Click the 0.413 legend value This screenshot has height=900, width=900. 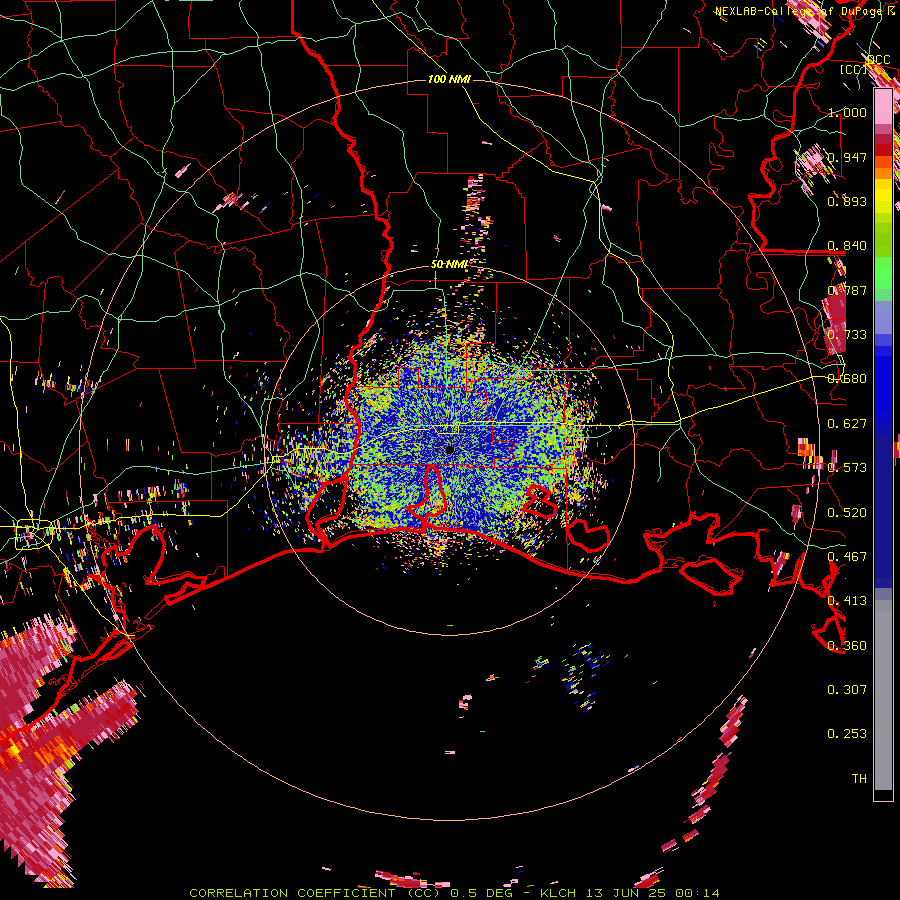pos(847,601)
